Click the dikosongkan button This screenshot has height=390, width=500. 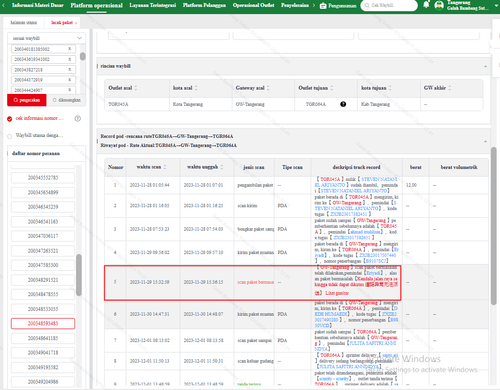[67, 100]
